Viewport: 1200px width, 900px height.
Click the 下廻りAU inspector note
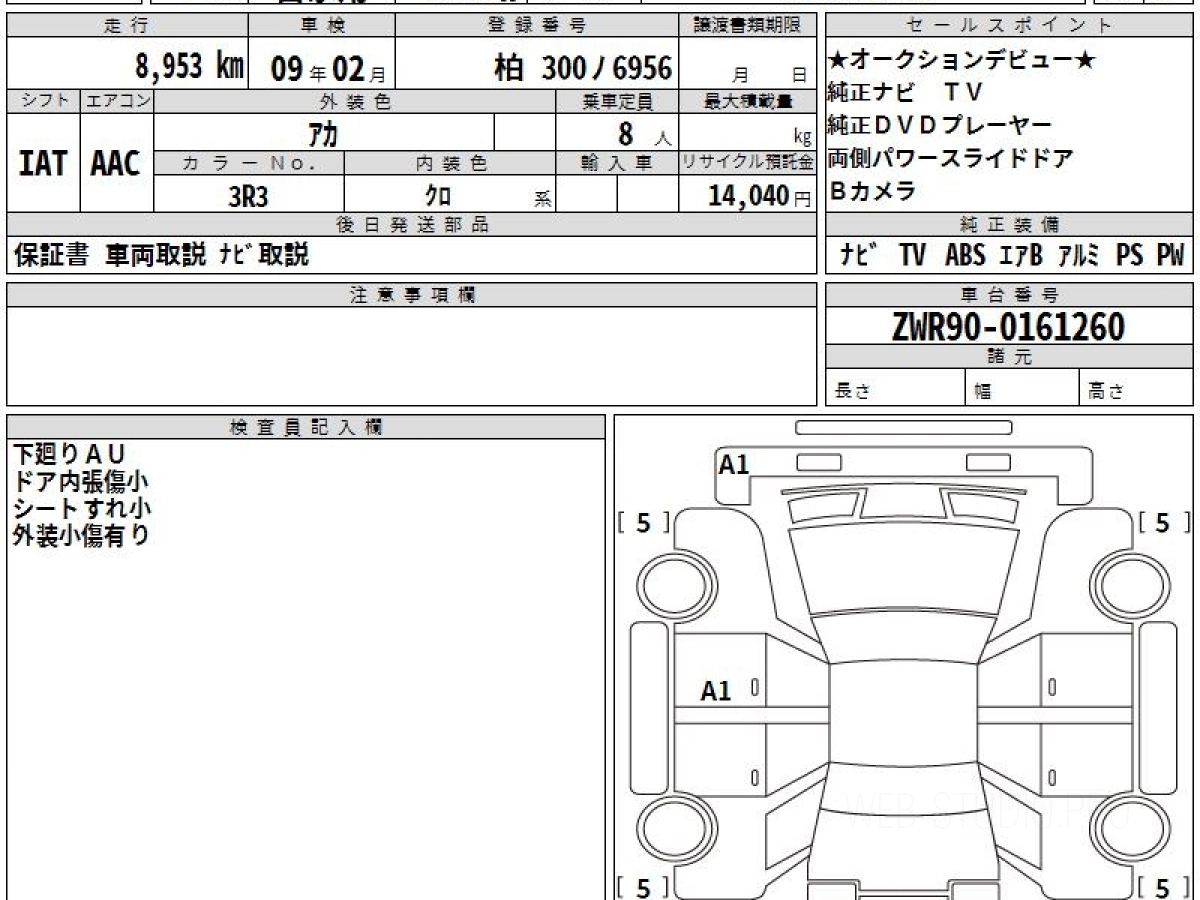point(68,454)
